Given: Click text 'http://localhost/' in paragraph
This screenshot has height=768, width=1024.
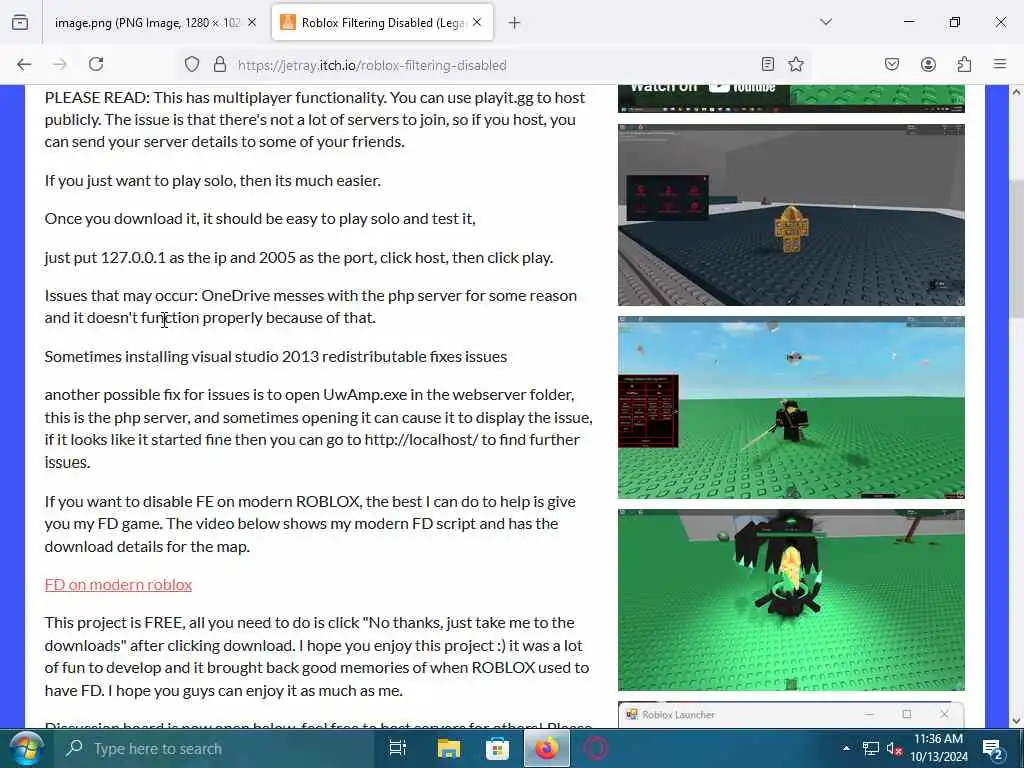Looking at the screenshot, I should [x=421, y=440].
